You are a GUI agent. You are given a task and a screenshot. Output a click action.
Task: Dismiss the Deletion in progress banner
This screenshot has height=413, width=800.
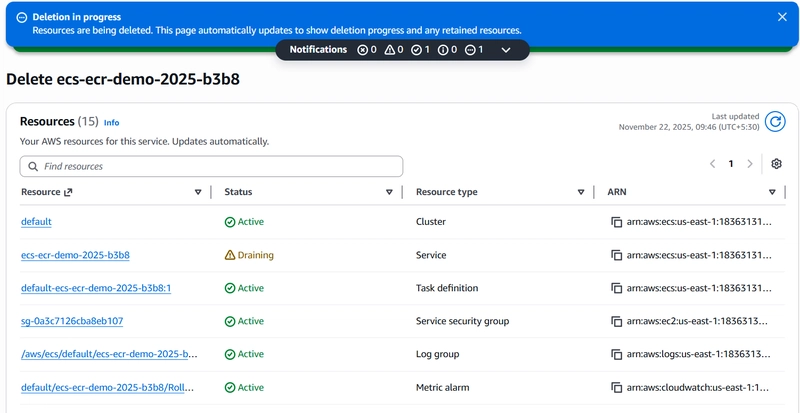pyautogui.click(x=782, y=17)
